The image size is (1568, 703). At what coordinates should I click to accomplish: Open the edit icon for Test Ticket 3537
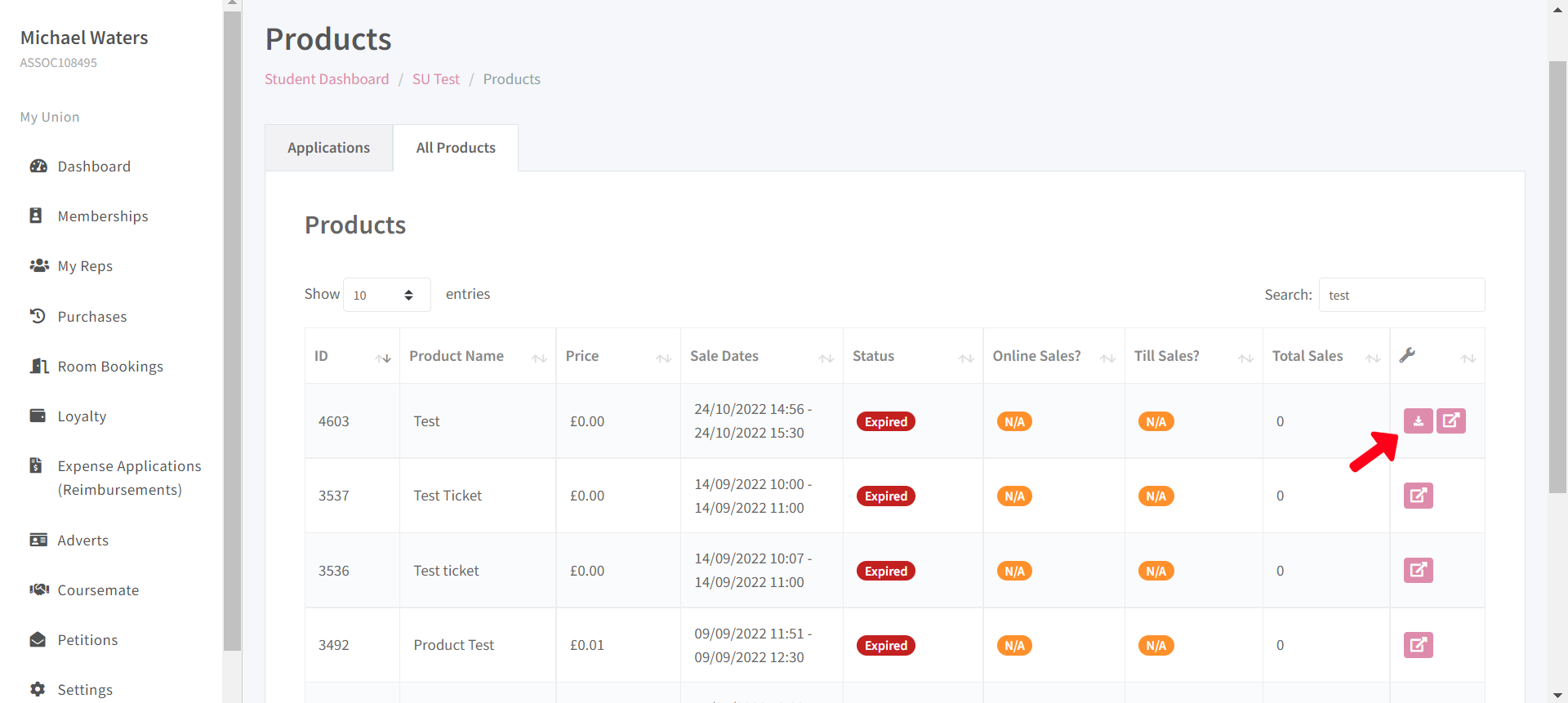click(1418, 496)
